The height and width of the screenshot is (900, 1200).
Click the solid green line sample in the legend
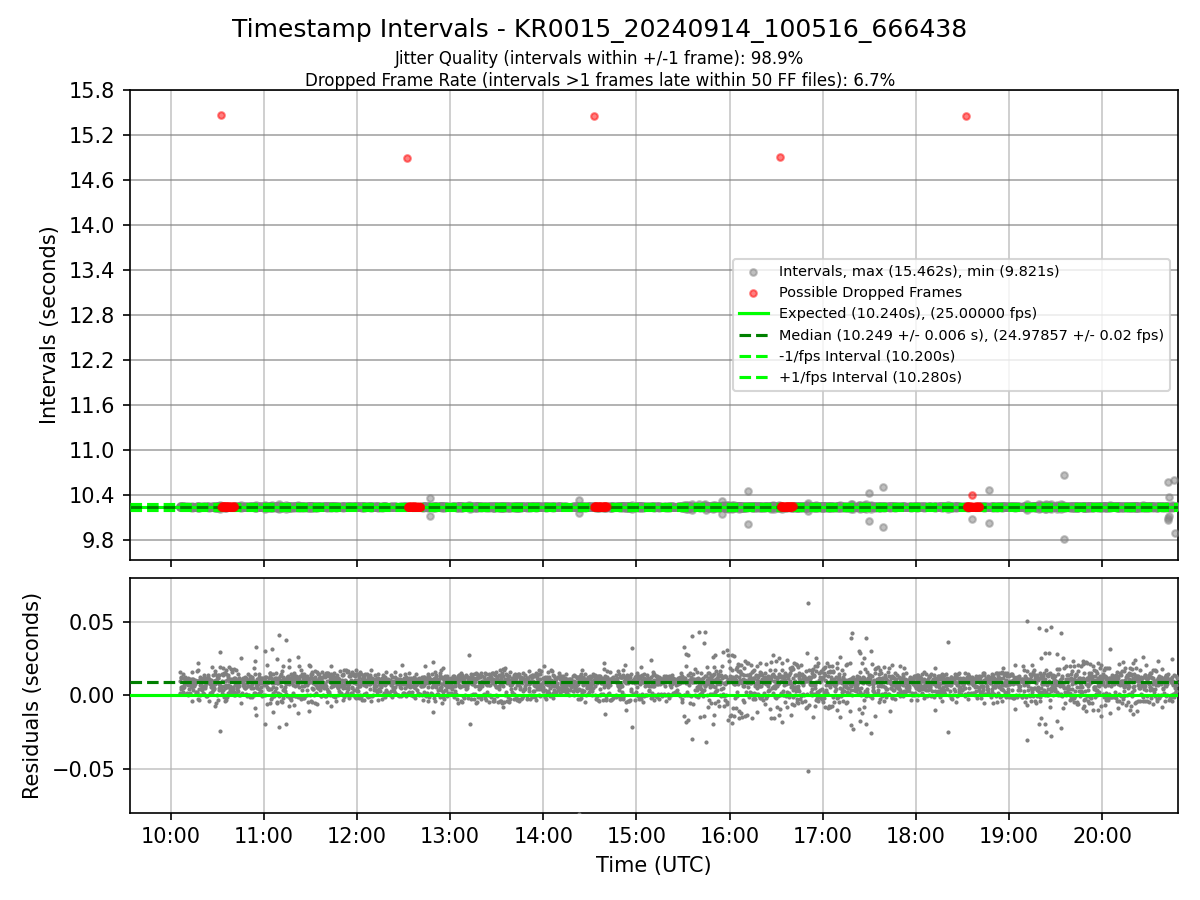pyautogui.click(x=753, y=314)
